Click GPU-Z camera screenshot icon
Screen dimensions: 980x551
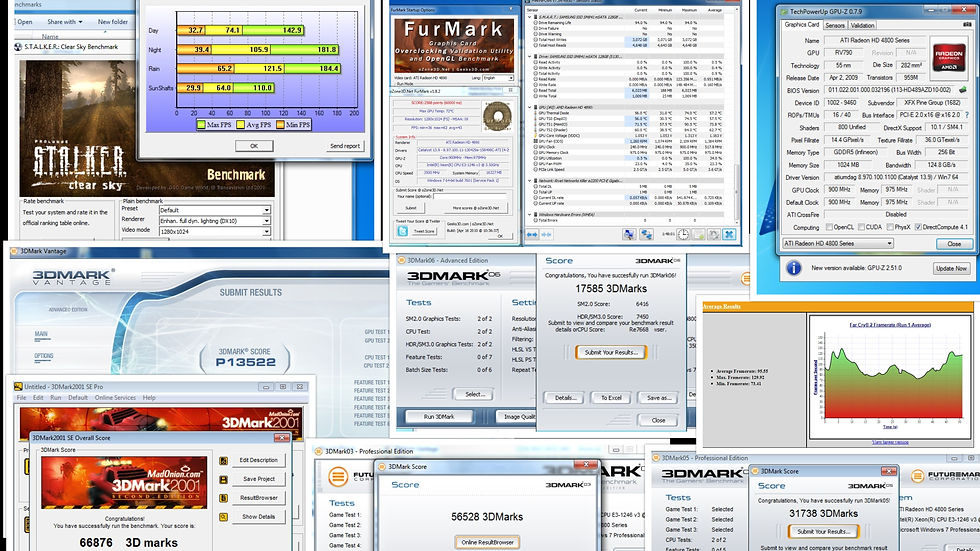point(967,24)
